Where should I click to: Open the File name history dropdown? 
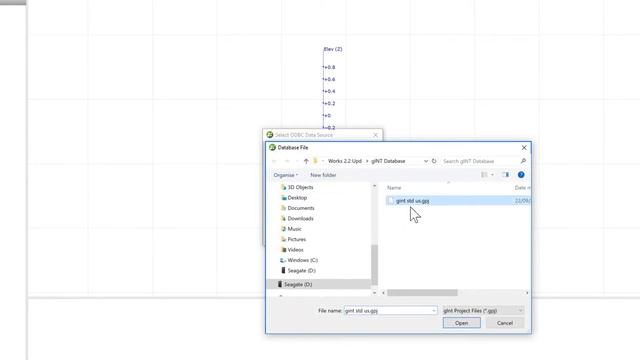[x=434, y=311]
